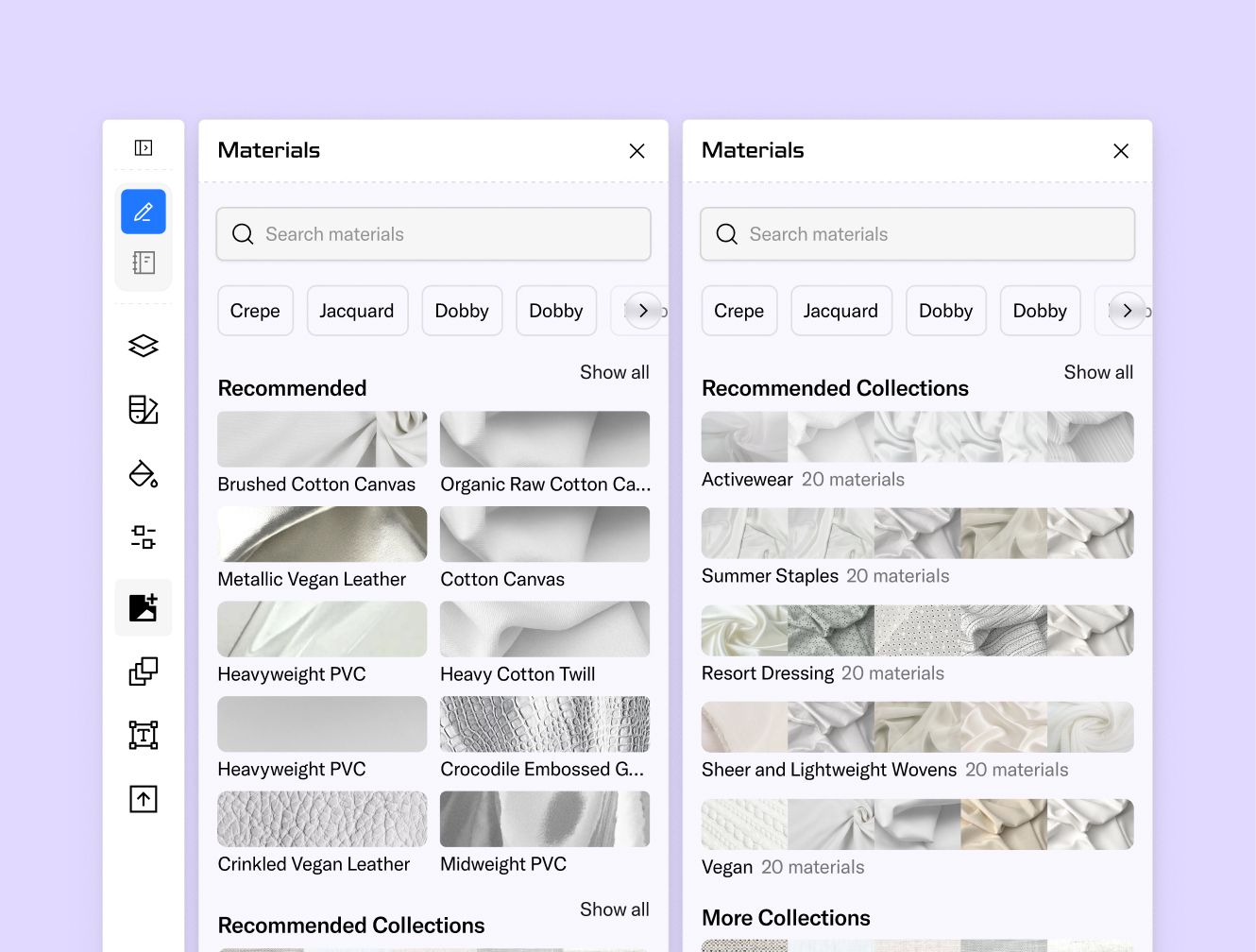Select Jacquard chip in right panel
Image resolution: width=1256 pixels, height=952 pixels.
pyautogui.click(x=840, y=311)
